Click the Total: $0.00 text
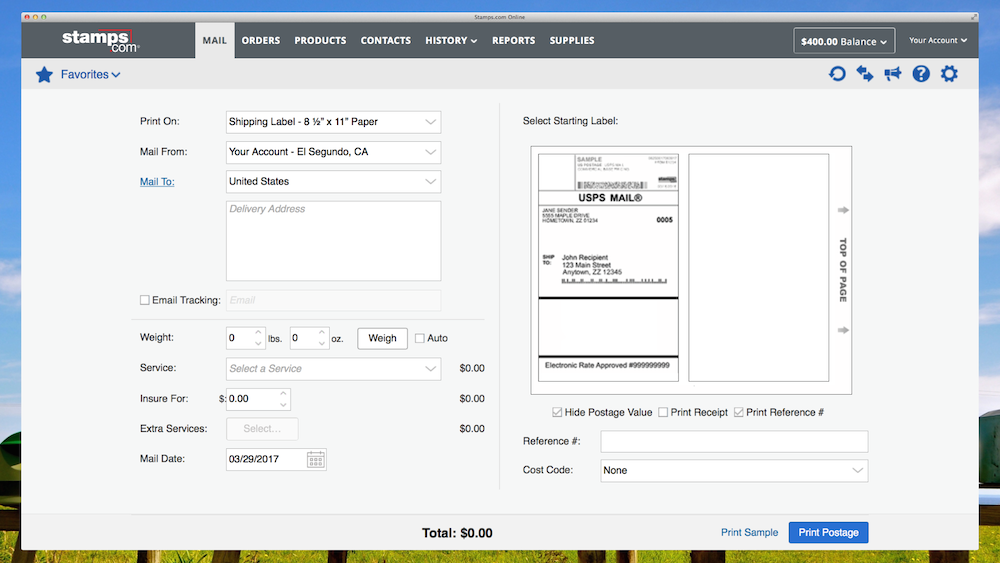The width and height of the screenshot is (1000, 563). tap(457, 533)
